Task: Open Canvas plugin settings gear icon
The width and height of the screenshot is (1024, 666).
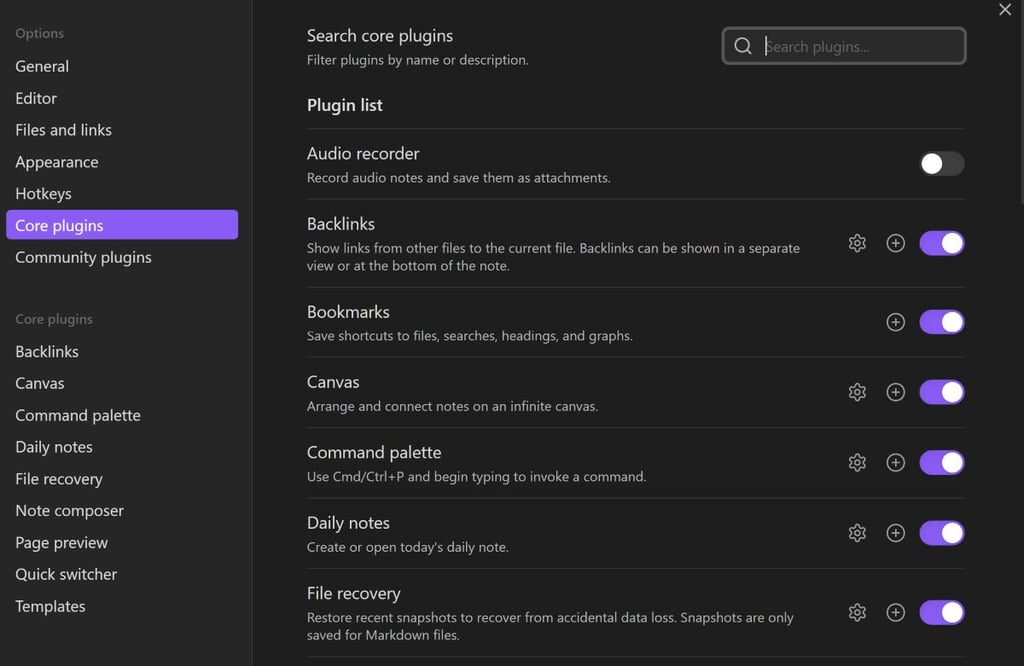Action: pos(857,392)
